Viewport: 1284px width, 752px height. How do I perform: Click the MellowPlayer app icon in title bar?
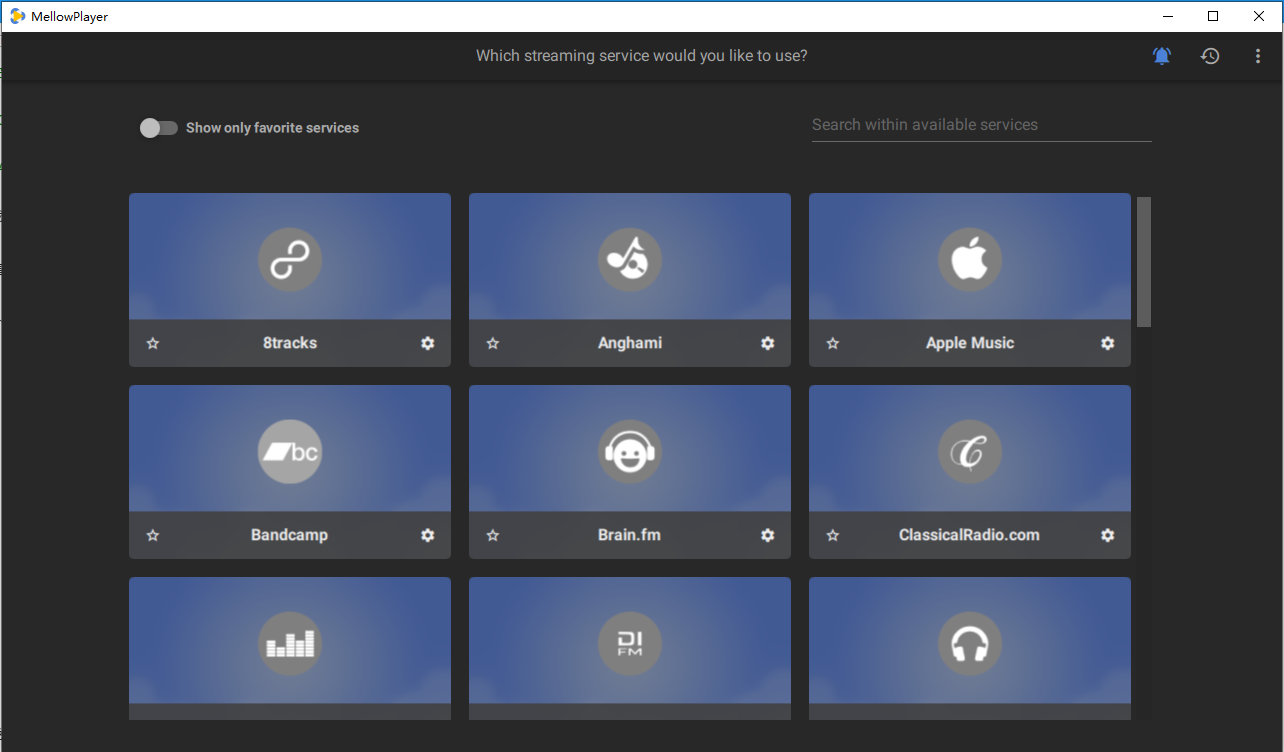pyautogui.click(x=17, y=16)
